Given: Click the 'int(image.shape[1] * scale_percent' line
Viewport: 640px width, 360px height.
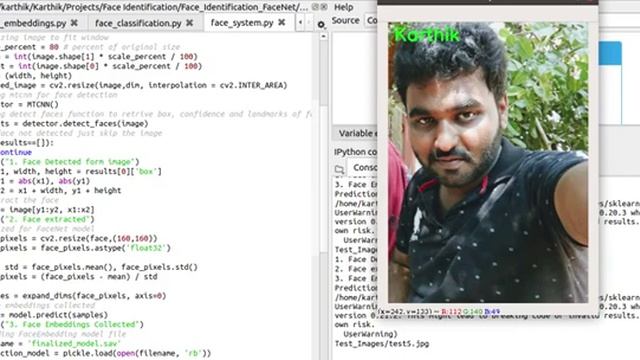Looking at the screenshot, I should tap(99, 57).
